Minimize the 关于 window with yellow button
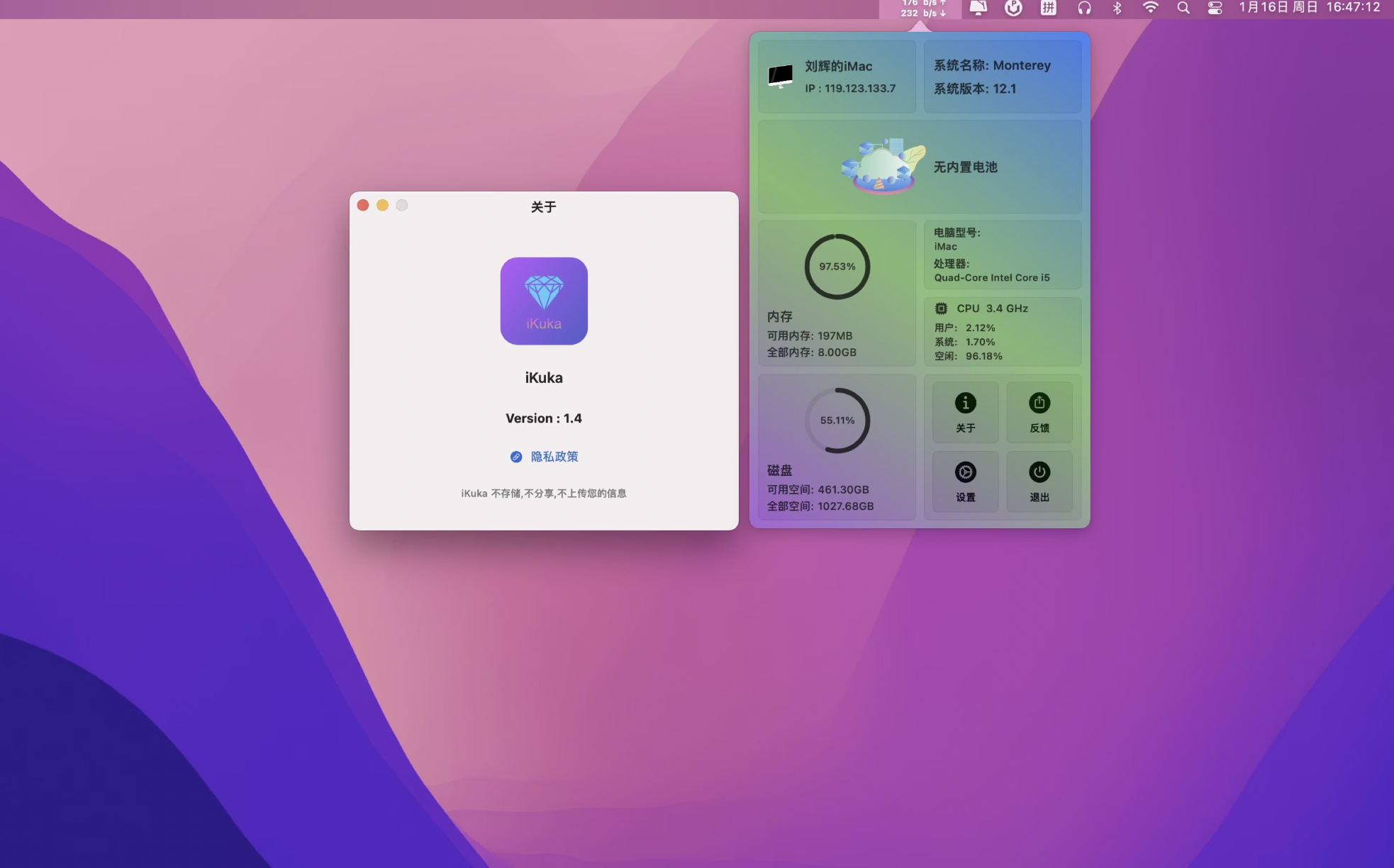1394x868 pixels. click(382, 206)
